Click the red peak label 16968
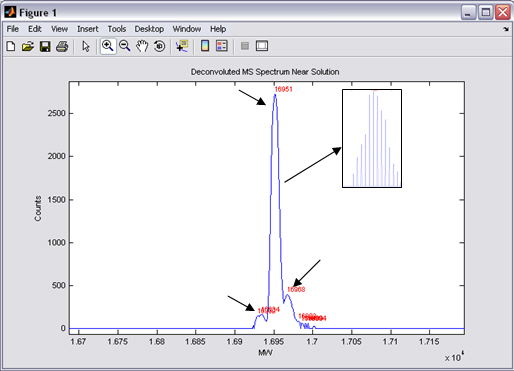514x371 pixels. pyautogui.click(x=296, y=289)
